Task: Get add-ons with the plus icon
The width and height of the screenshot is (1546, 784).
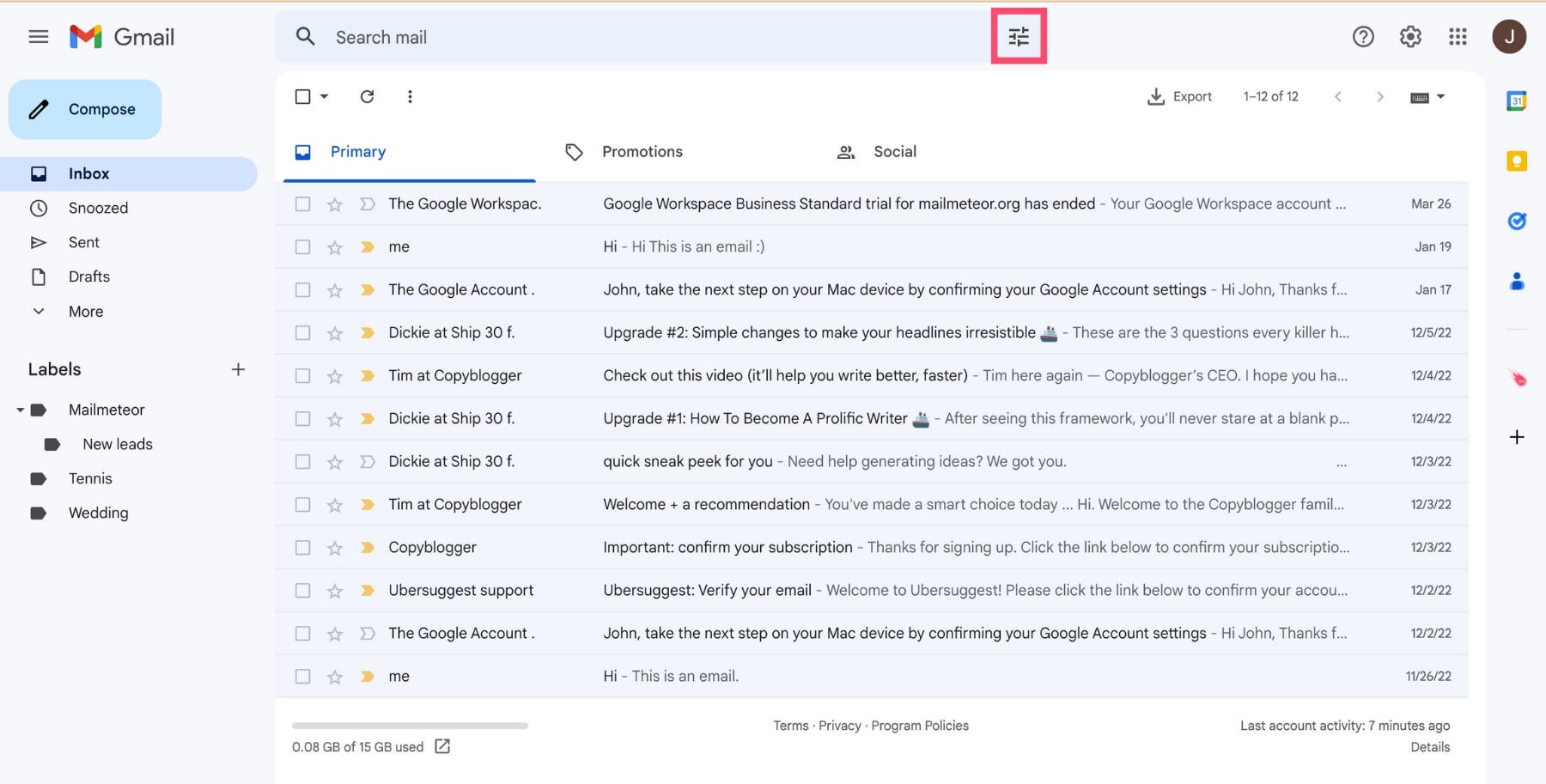Action: pos(1517,437)
